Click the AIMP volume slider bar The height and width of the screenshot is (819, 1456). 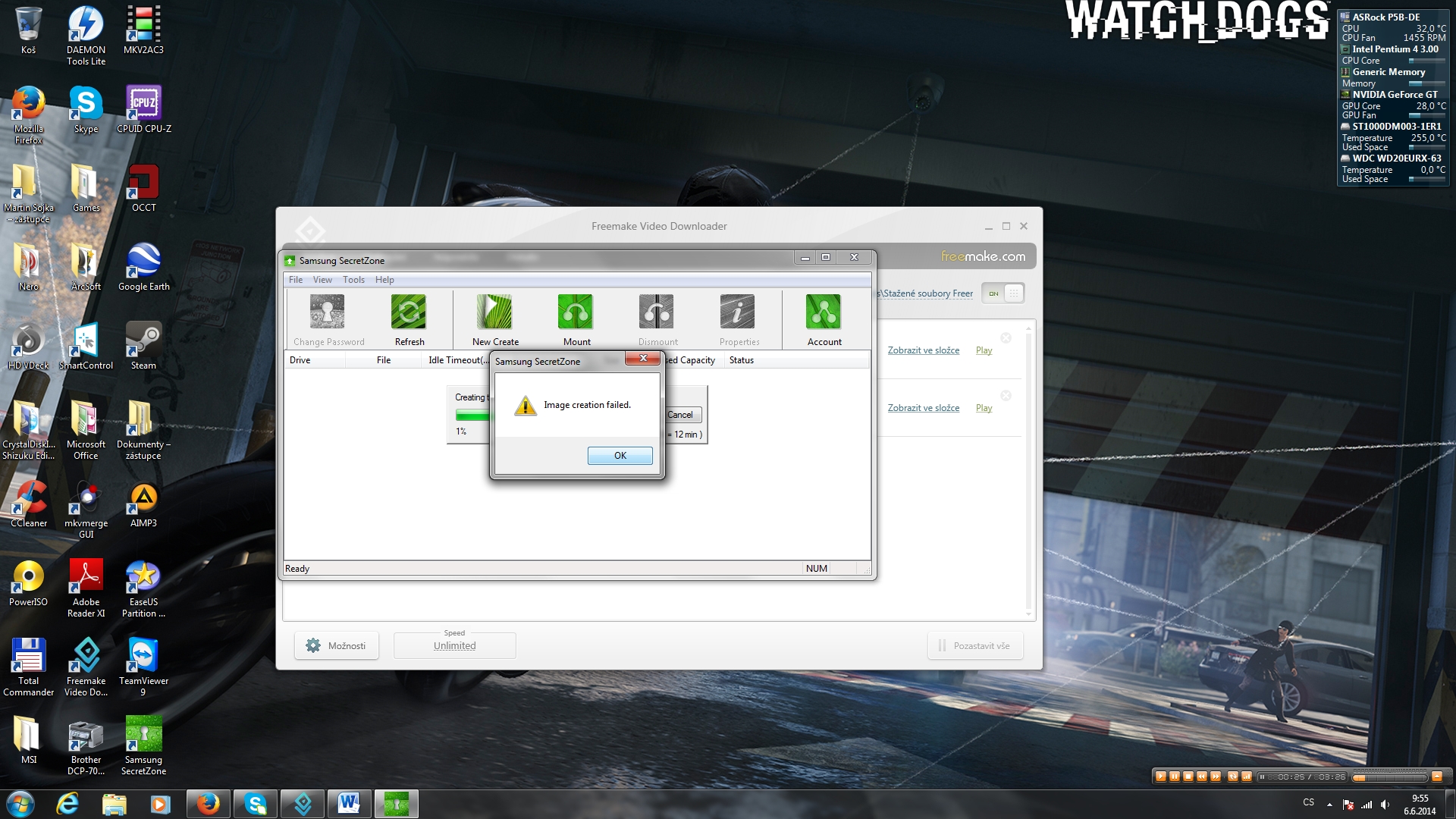click(1389, 777)
